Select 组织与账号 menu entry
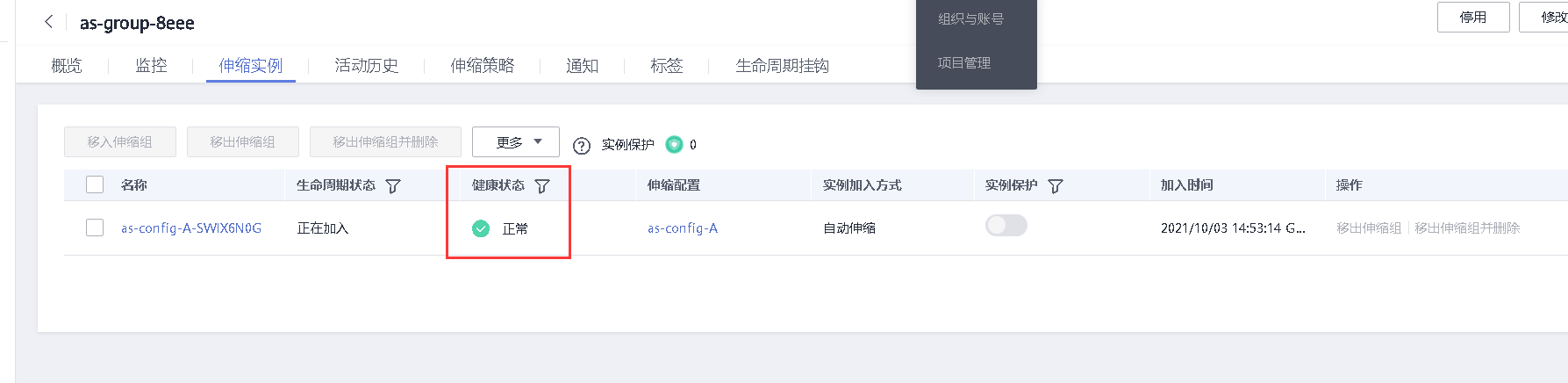The image size is (1568, 383). click(970, 19)
